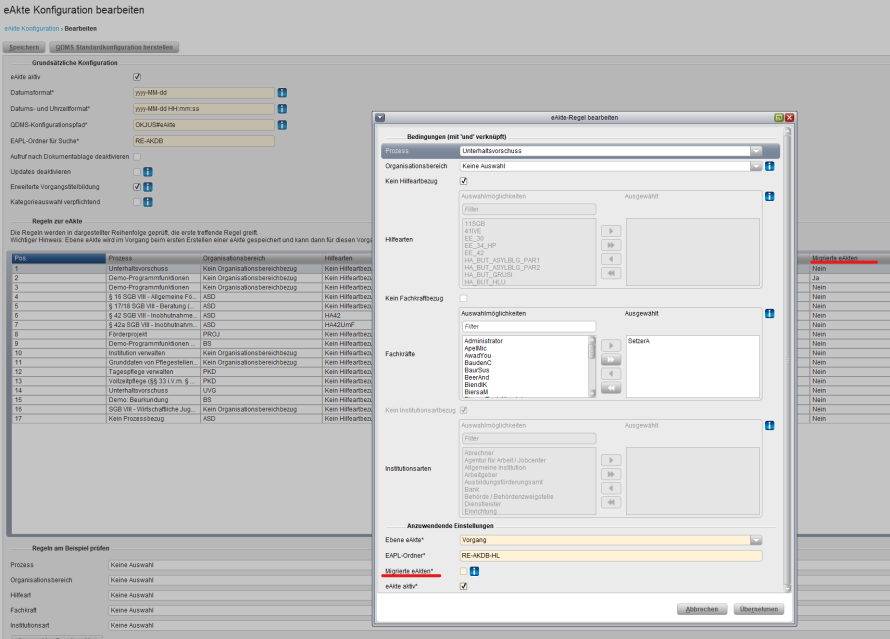This screenshot has height=639, width=890.
Task: Open Ebene eAkte dropdown showing Vorgang
Action: point(756,540)
